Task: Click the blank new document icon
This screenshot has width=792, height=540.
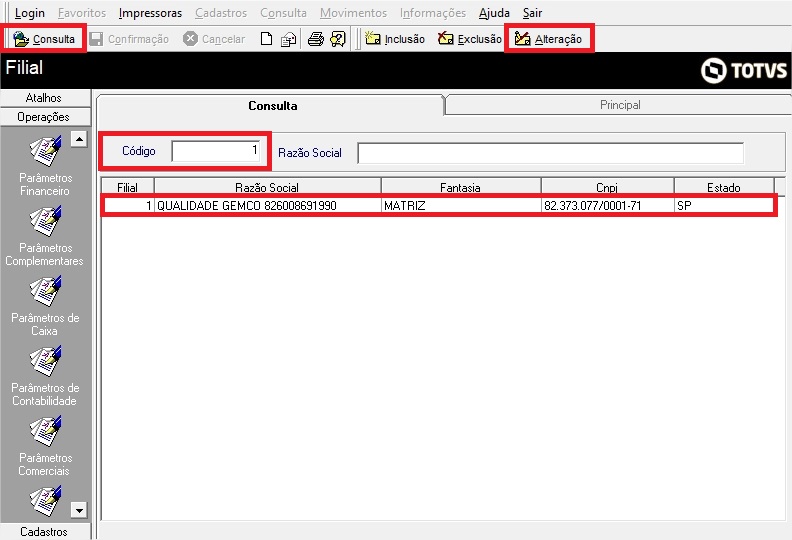Action: coord(266,39)
